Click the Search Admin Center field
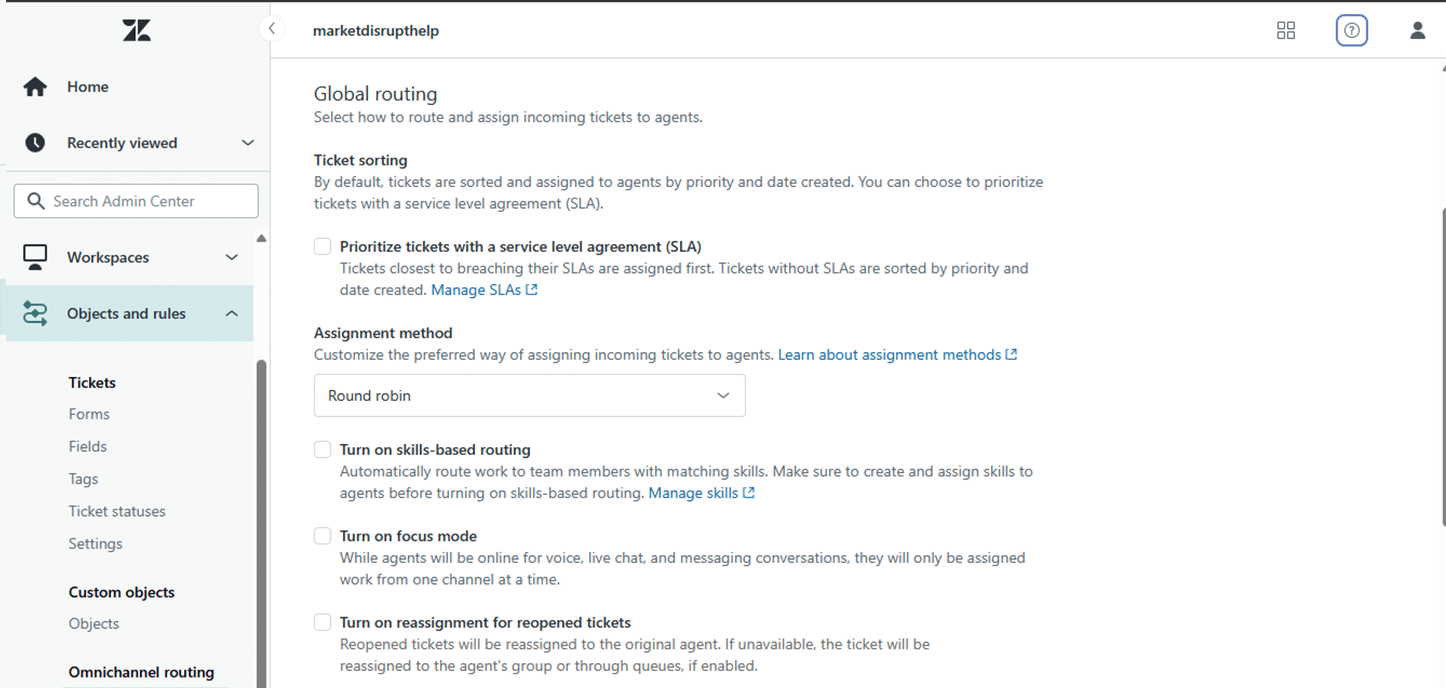Screen dimensions: 1446x688 (x=136, y=201)
